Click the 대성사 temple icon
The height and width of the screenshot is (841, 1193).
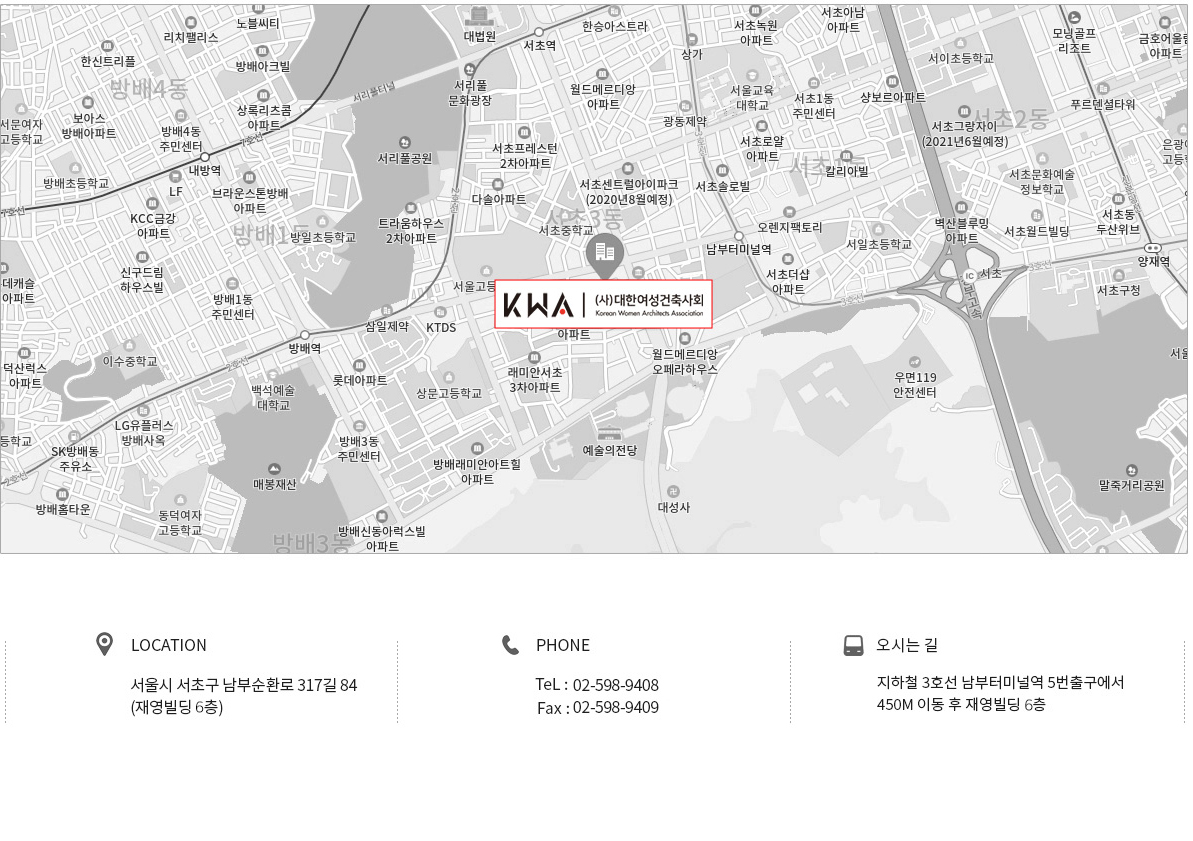[673, 491]
